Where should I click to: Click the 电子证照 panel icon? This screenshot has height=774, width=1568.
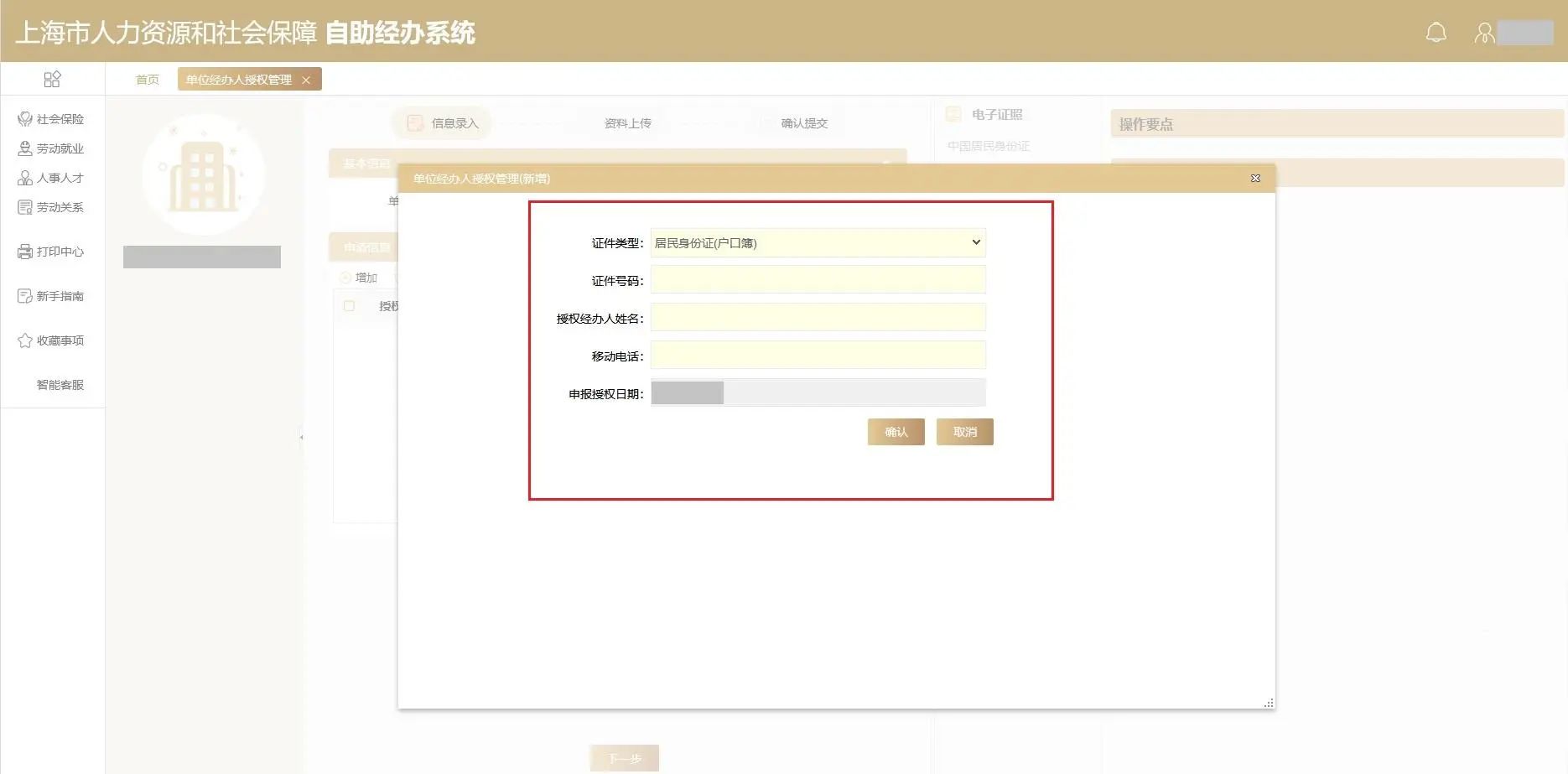[954, 114]
